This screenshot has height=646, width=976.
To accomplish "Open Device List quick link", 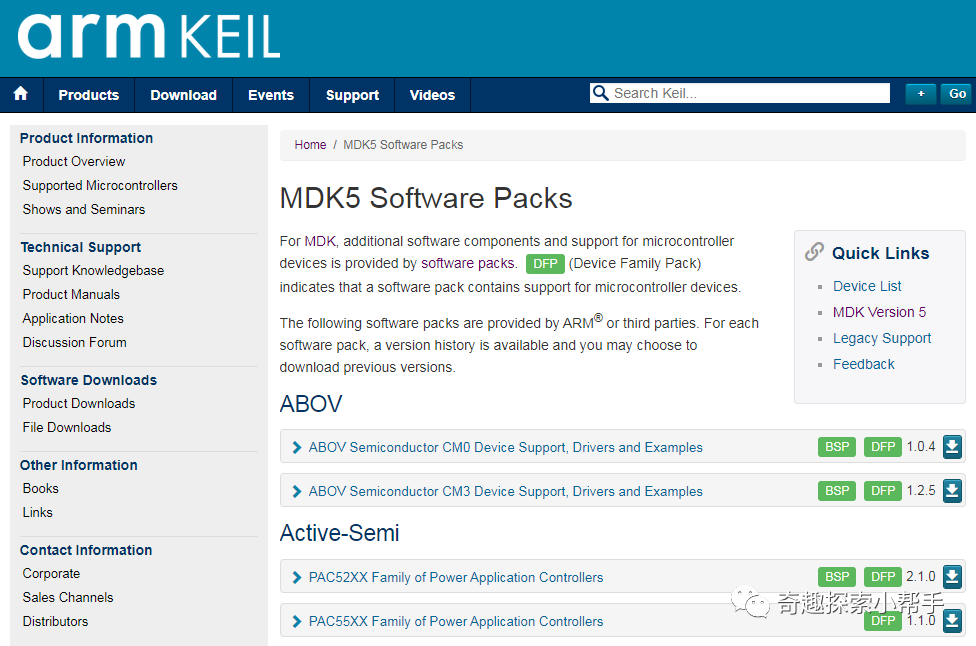I will [x=867, y=286].
